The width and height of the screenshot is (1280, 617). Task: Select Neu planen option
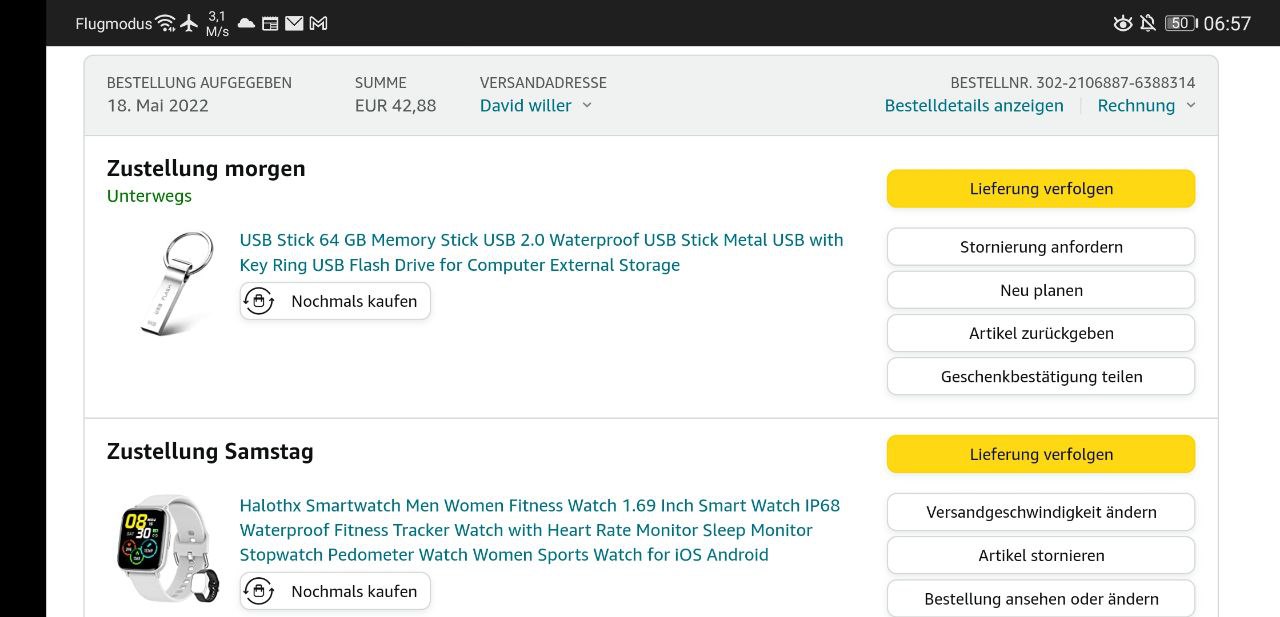(x=1041, y=290)
